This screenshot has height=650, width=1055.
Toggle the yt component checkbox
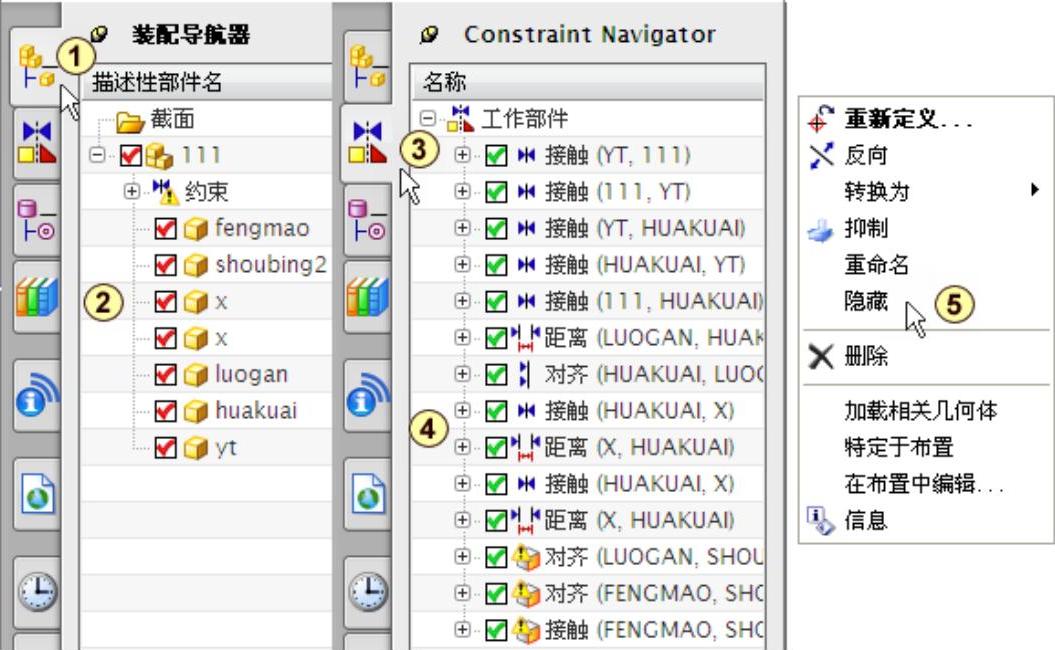(166, 448)
